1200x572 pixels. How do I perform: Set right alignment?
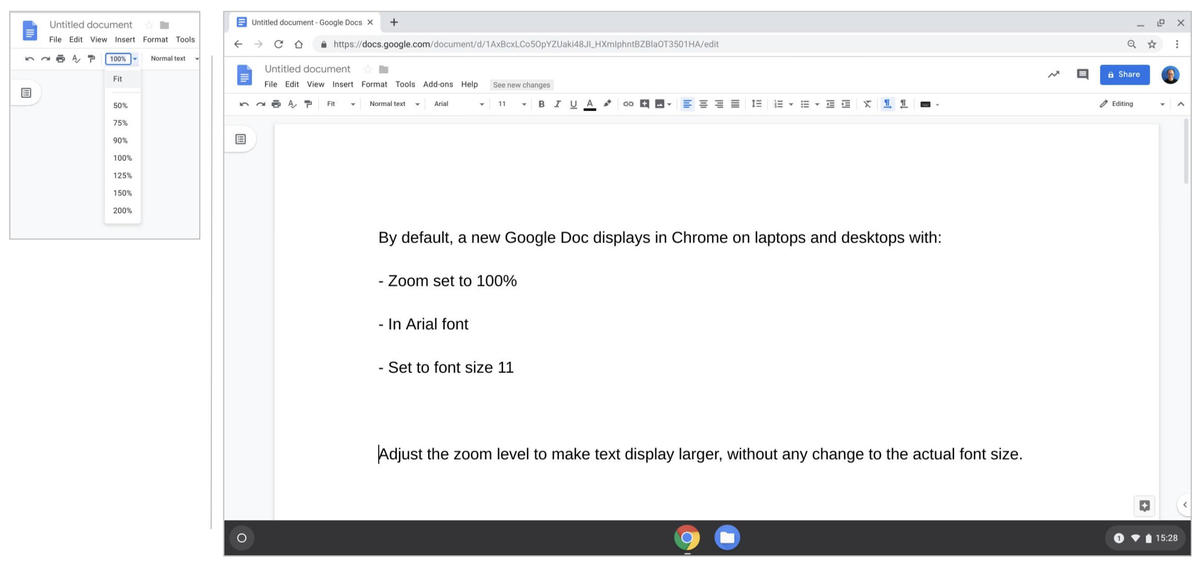[719, 104]
